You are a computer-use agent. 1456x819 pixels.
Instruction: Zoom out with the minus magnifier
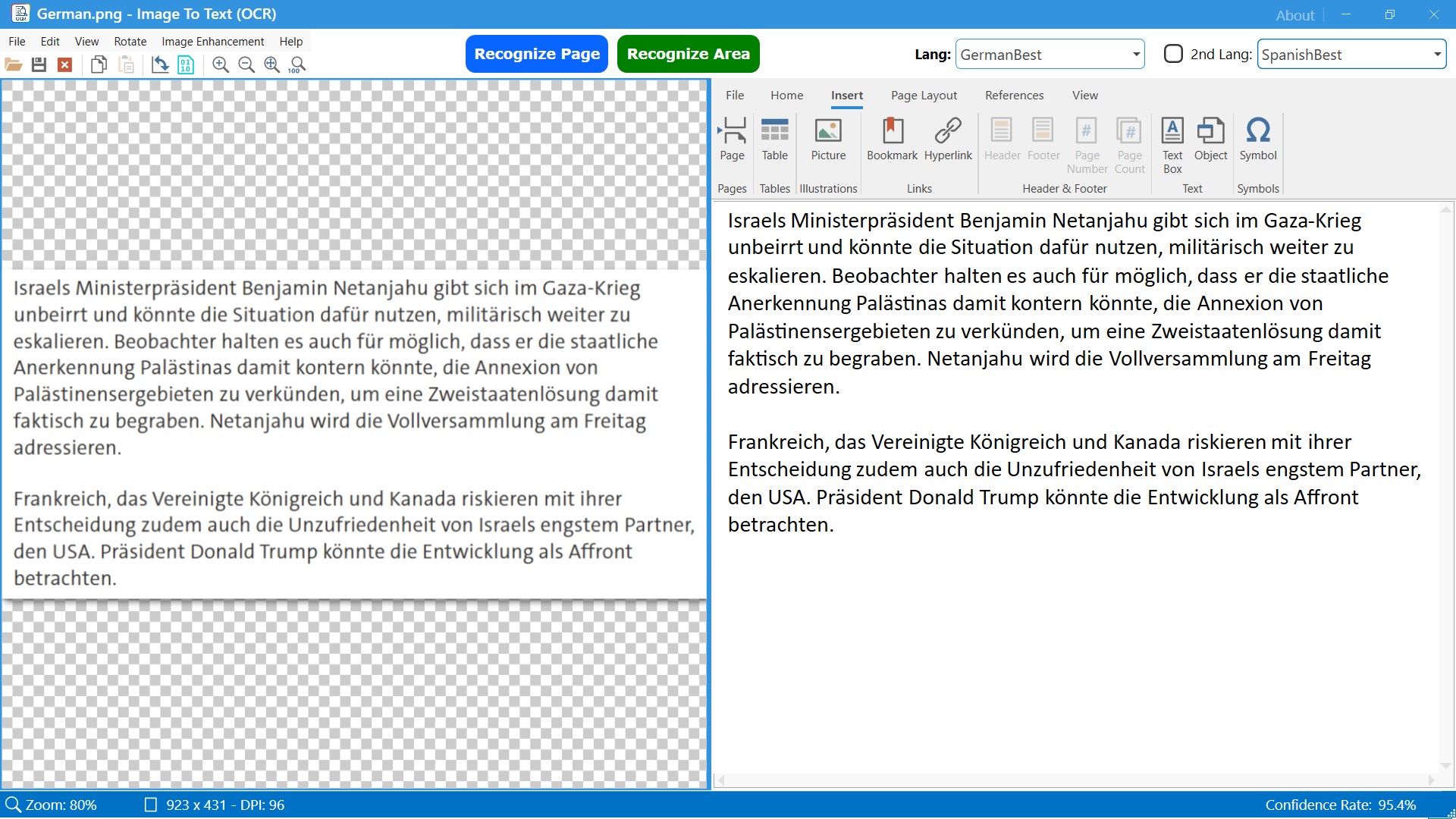coord(246,65)
